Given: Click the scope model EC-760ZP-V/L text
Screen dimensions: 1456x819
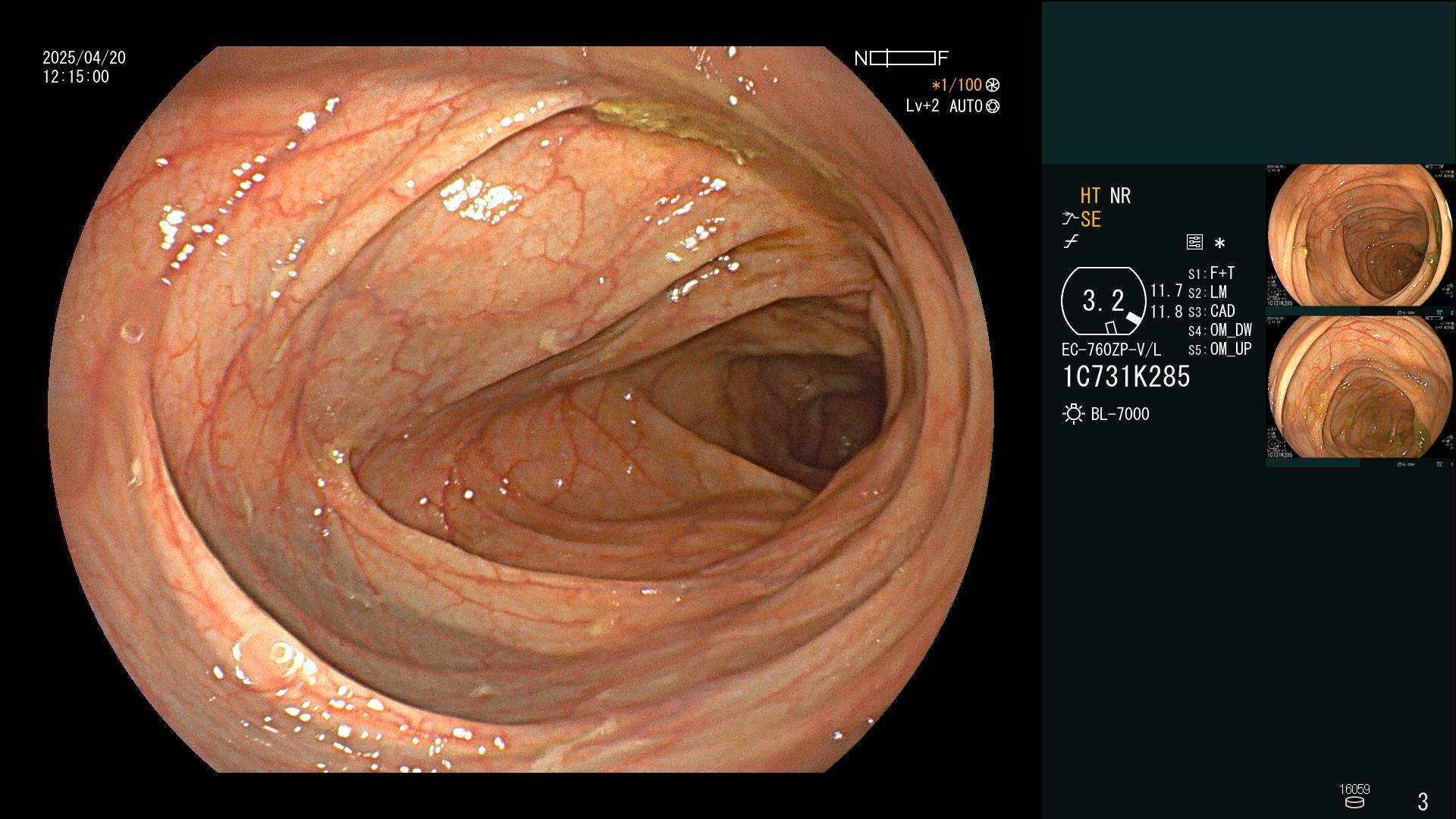Looking at the screenshot, I should [1111, 350].
